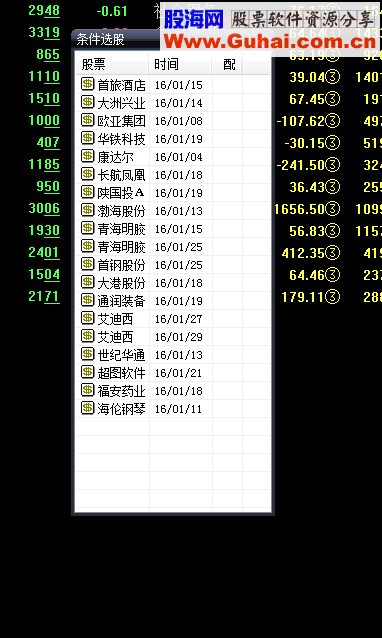Click the dollar icon beside 世纪华通
The image size is (382, 638).
point(87,354)
